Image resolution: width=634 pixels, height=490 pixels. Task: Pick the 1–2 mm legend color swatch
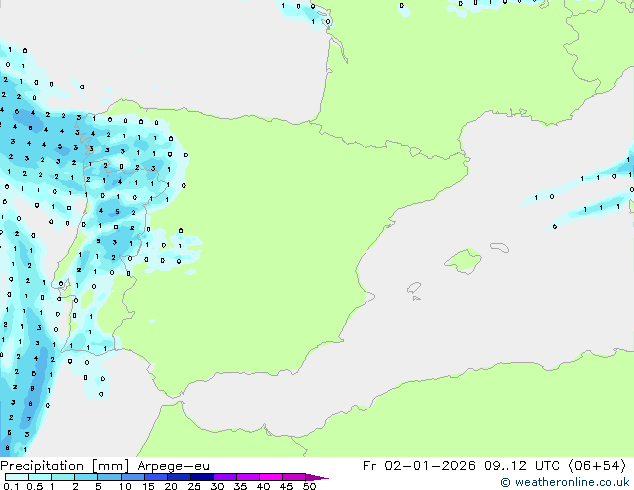[x=64, y=477]
